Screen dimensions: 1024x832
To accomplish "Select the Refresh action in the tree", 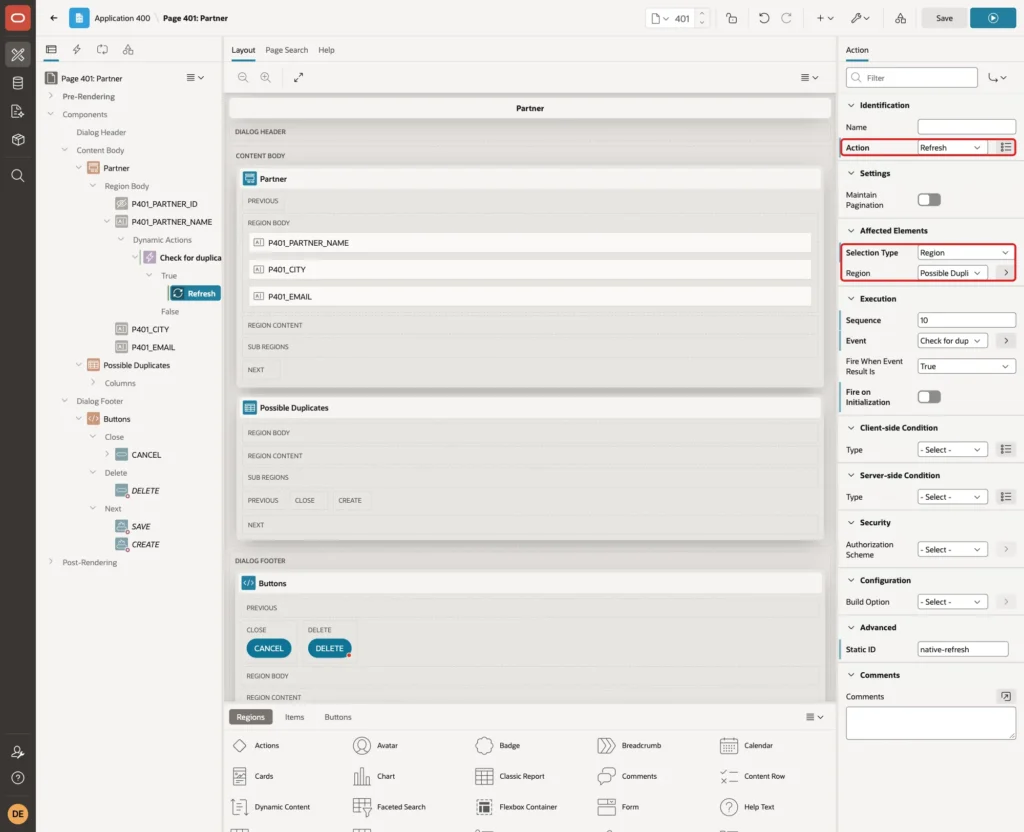I will (x=195, y=293).
